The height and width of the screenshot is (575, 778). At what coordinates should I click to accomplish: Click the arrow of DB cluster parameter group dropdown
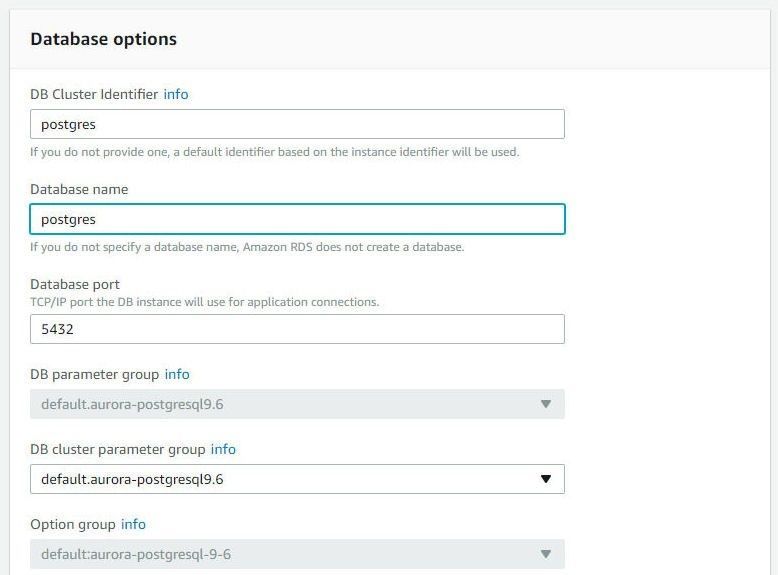546,479
